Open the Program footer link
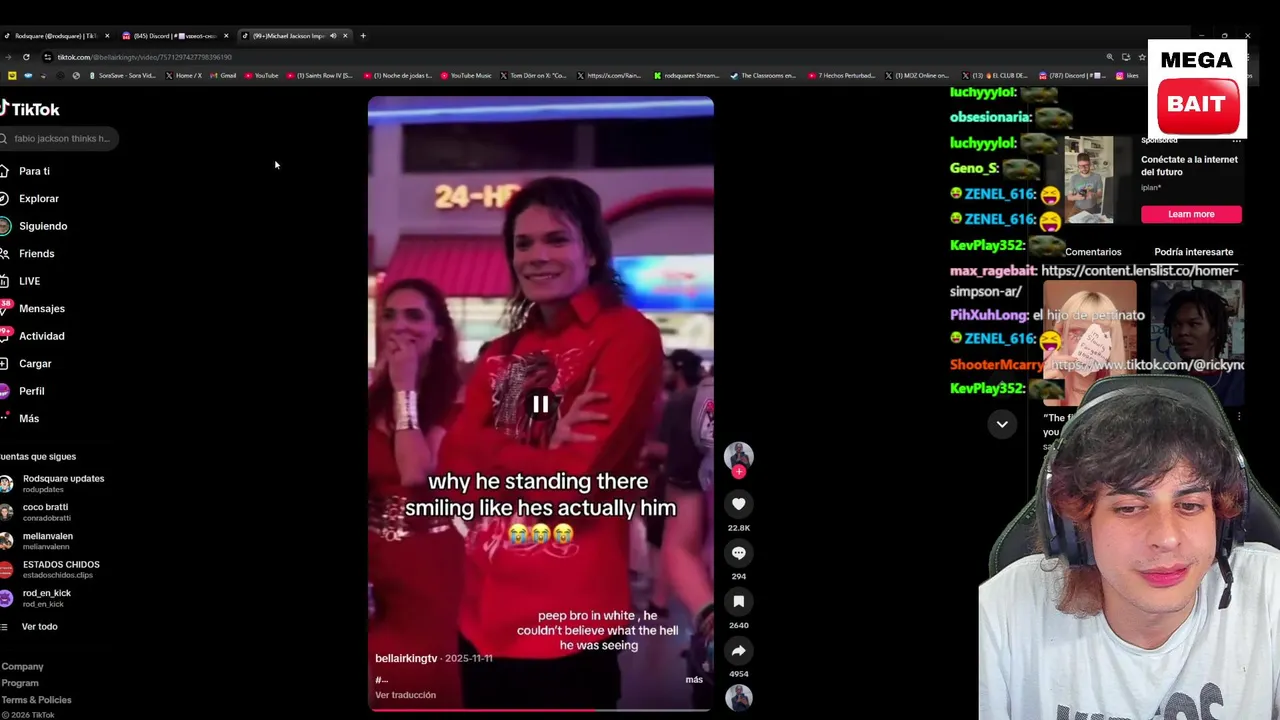 pyautogui.click(x=20, y=683)
